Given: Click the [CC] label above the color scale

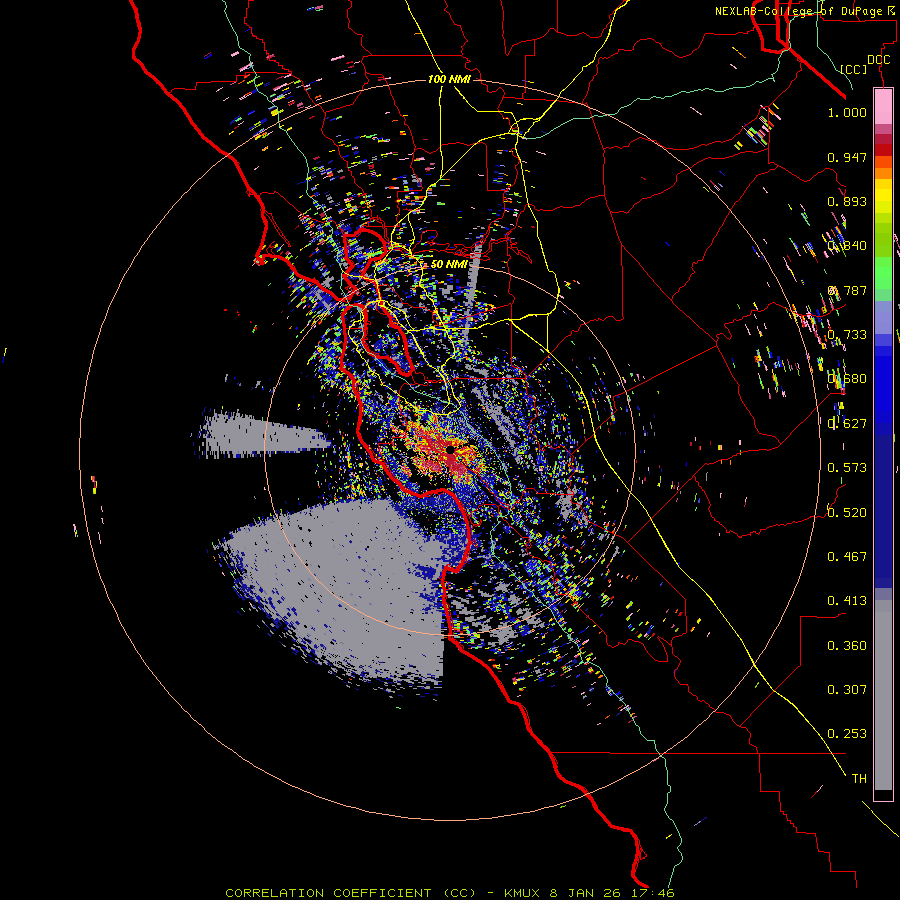Looking at the screenshot, I should 854,69.
